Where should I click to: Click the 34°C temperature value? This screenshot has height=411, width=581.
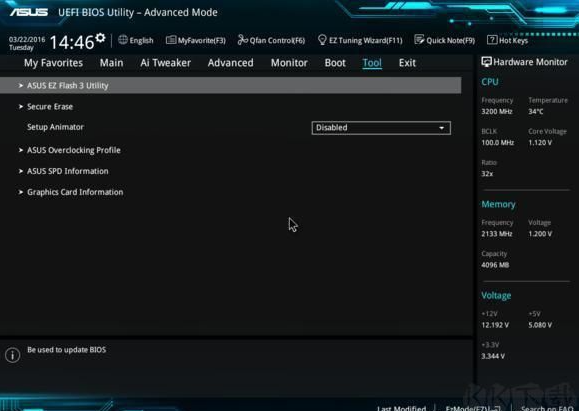pyautogui.click(x=536, y=112)
